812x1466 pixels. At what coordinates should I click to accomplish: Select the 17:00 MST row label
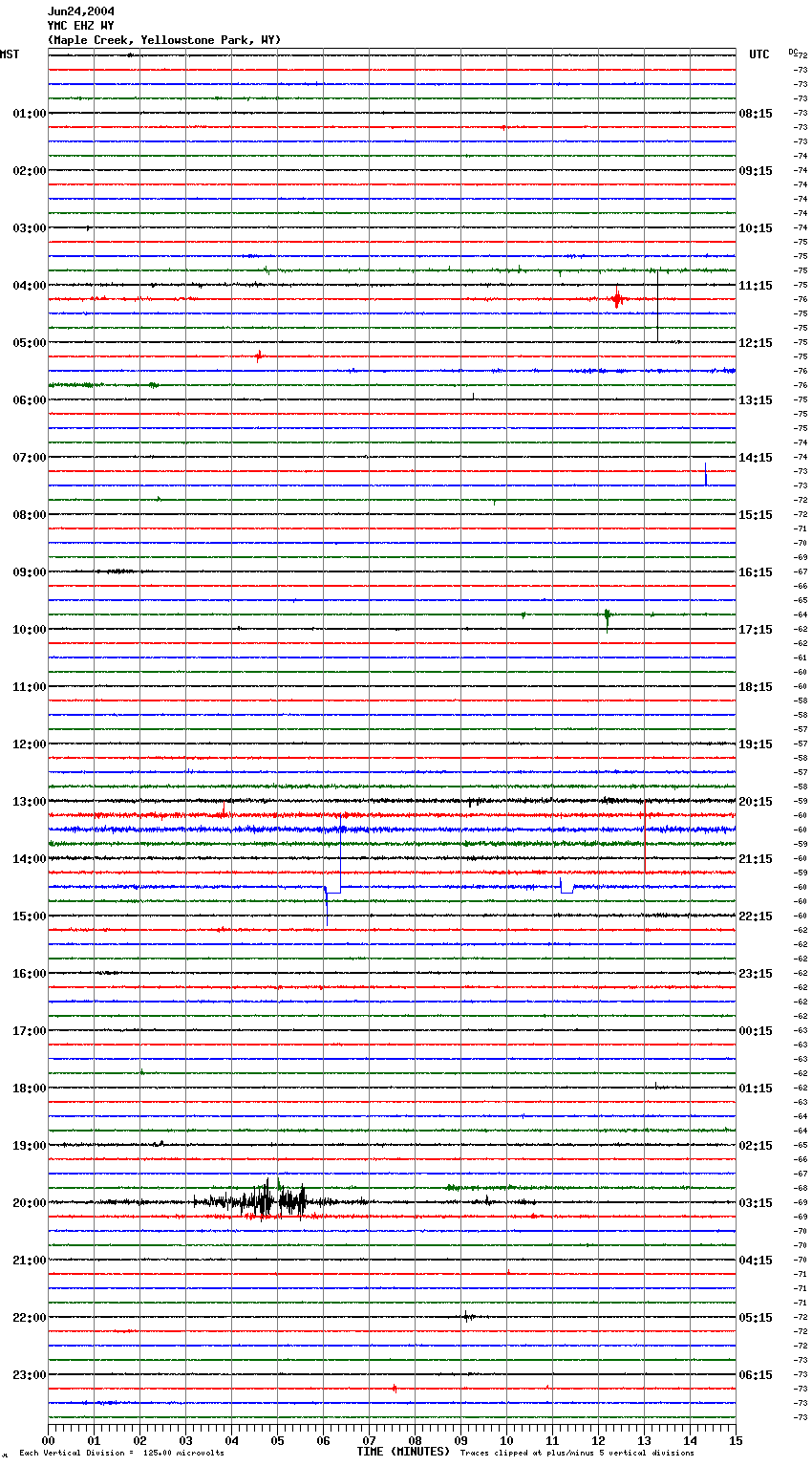coord(29,1031)
